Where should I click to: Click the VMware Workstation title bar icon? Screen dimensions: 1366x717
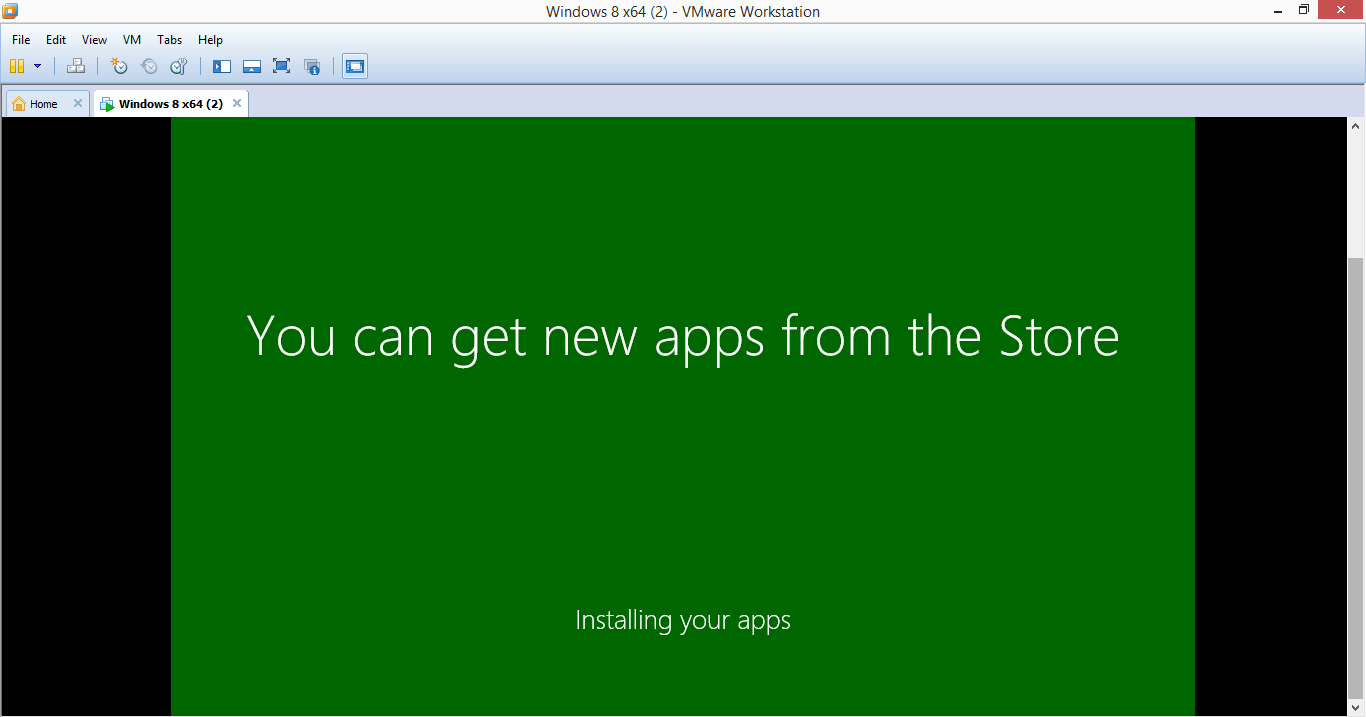(x=11, y=11)
